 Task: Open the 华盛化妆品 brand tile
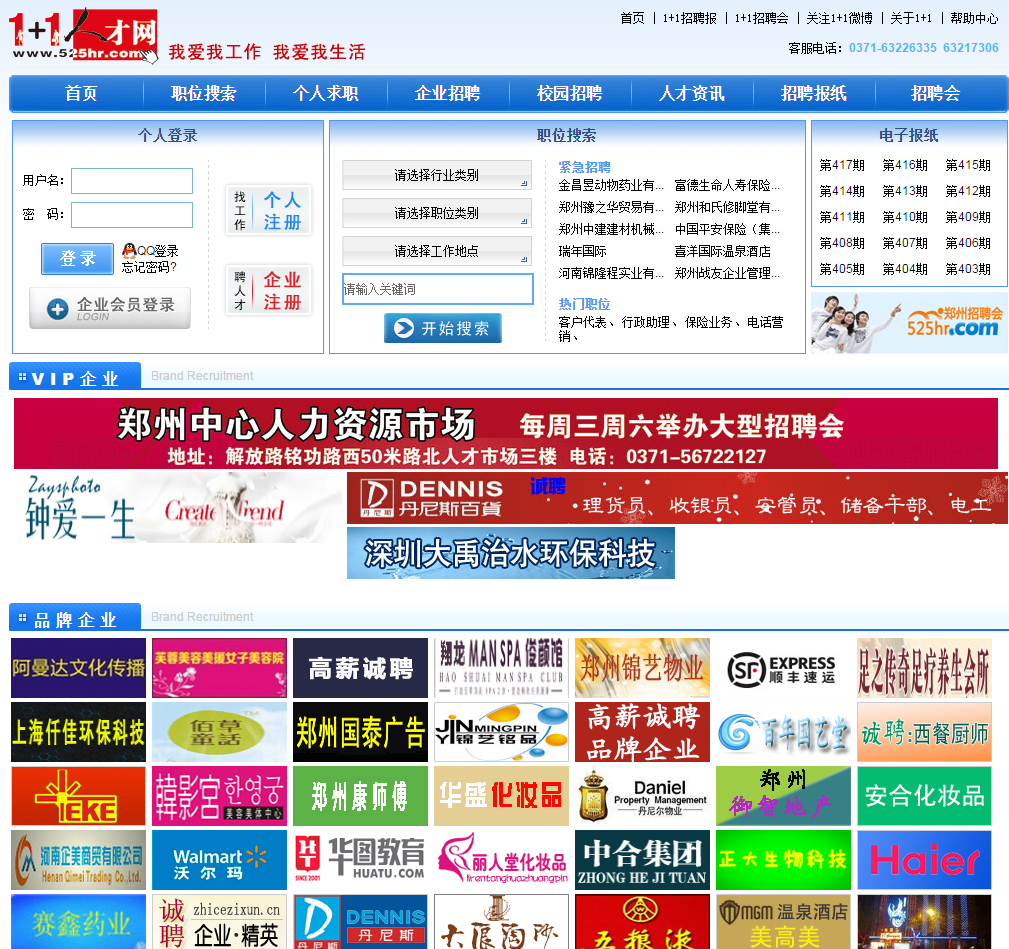point(501,796)
